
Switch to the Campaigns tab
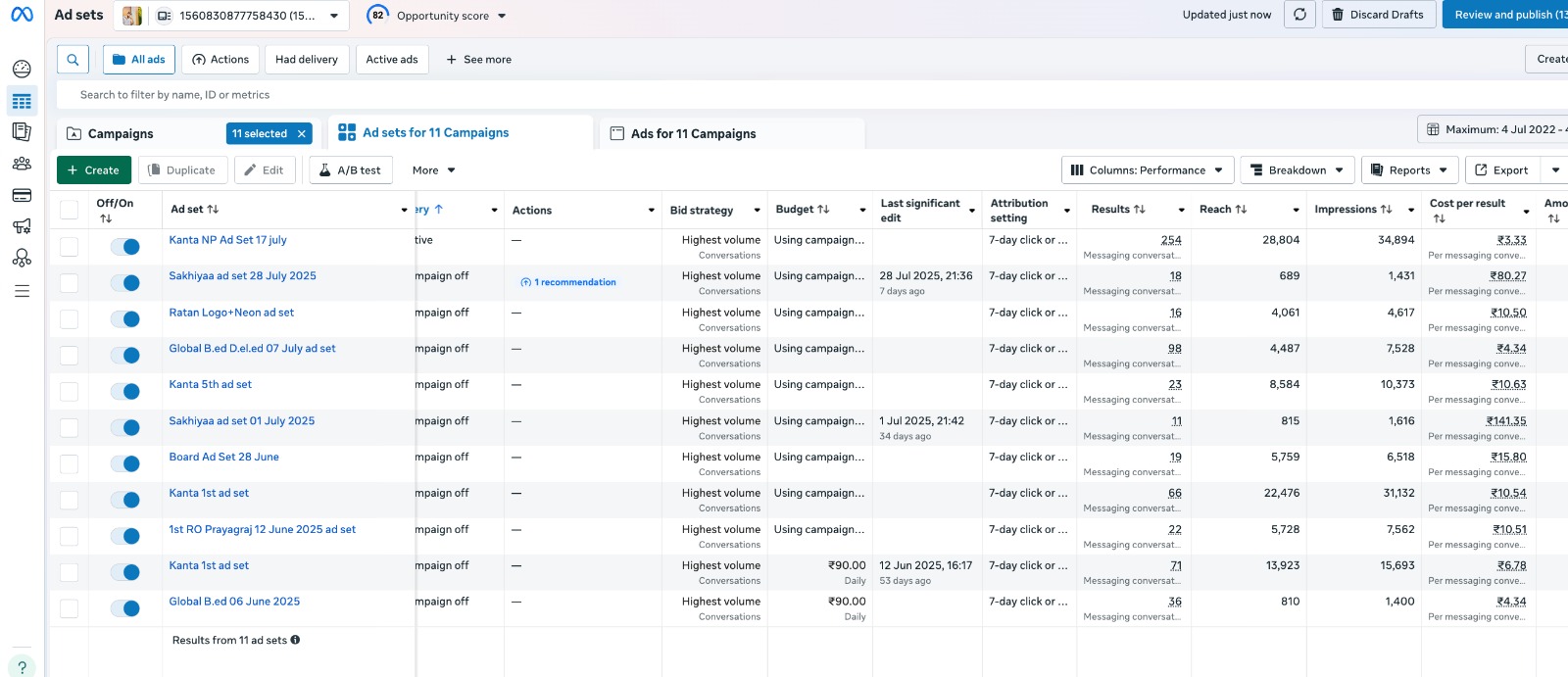coord(121,134)
